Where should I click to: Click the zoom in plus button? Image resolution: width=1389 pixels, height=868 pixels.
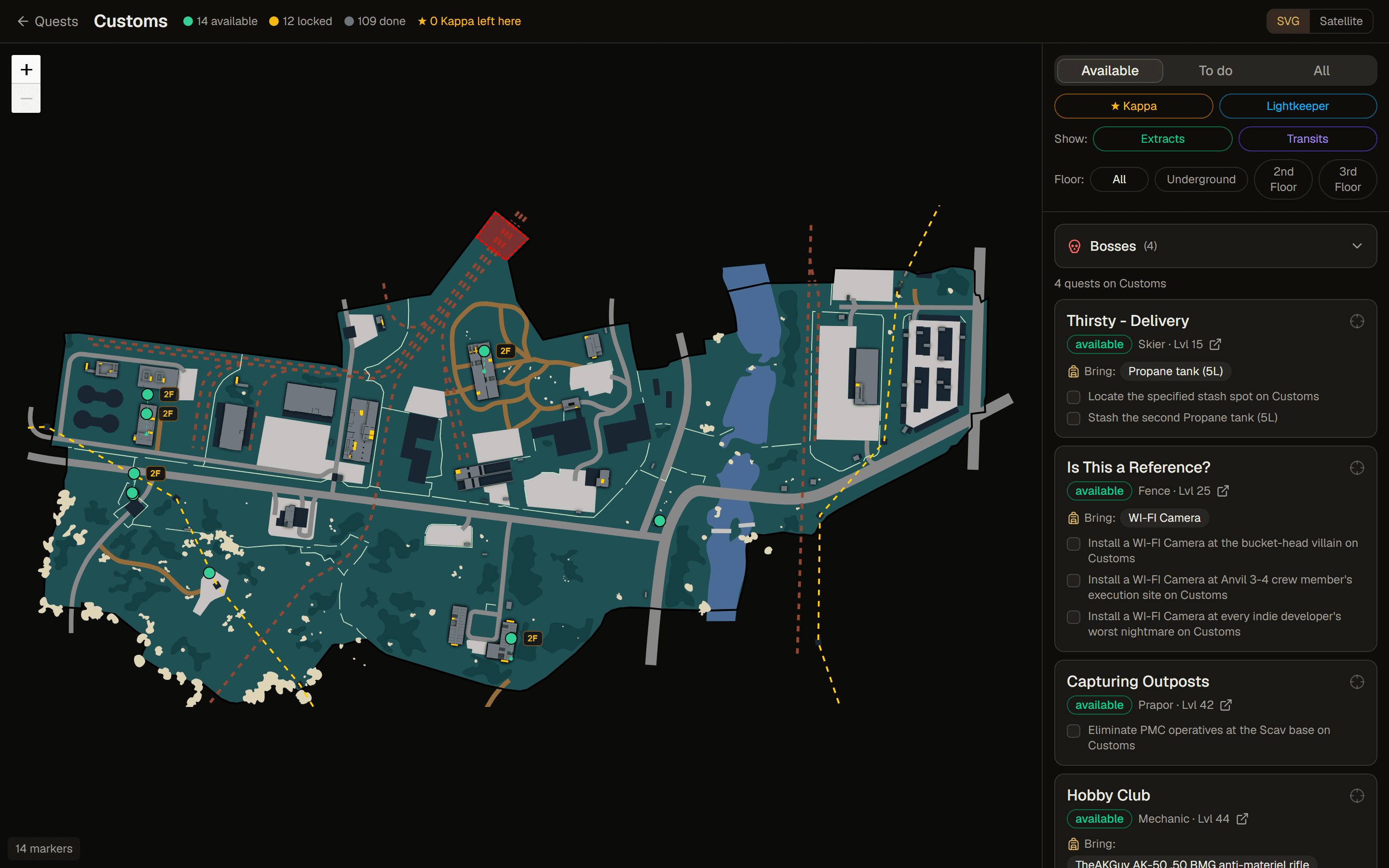tap(26, 69)
